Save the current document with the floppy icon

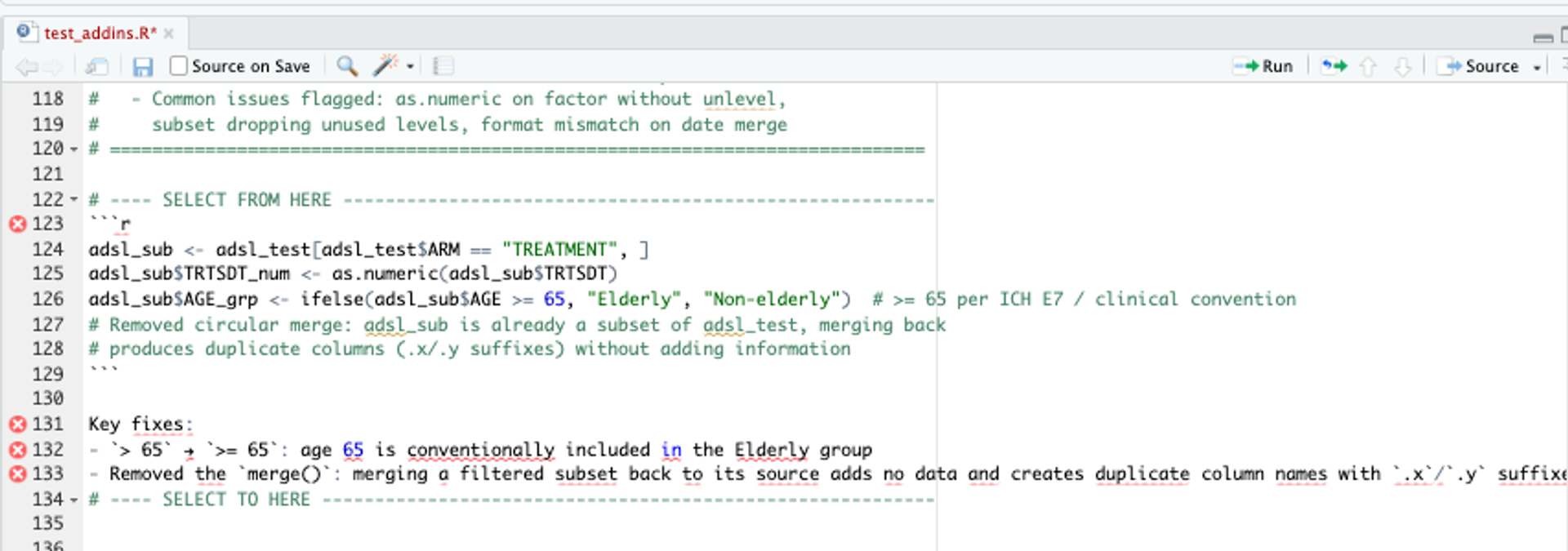[x=143, y=67]
